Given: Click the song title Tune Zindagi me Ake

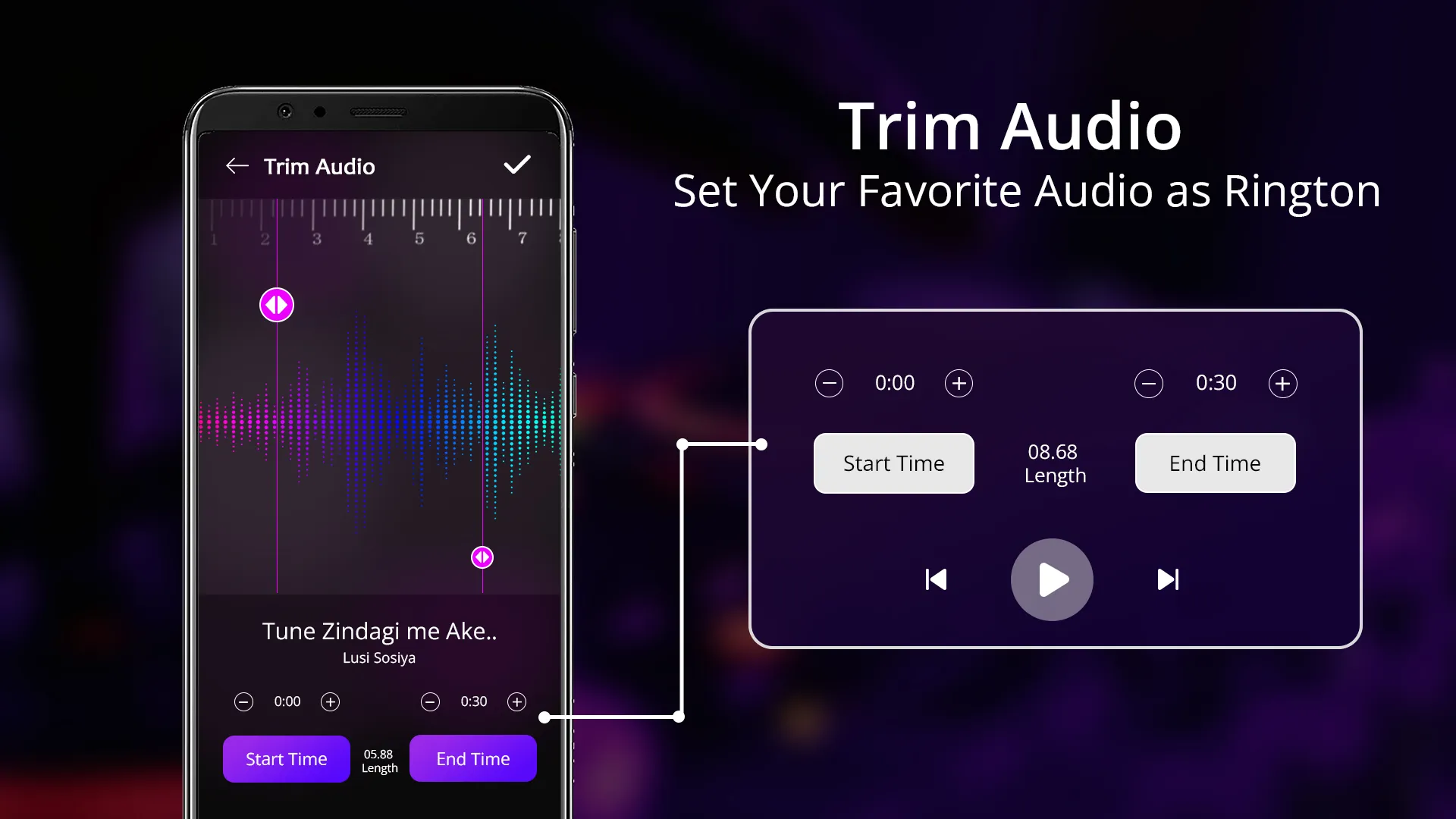Looking at the screenshot, I should coord(380,630).
